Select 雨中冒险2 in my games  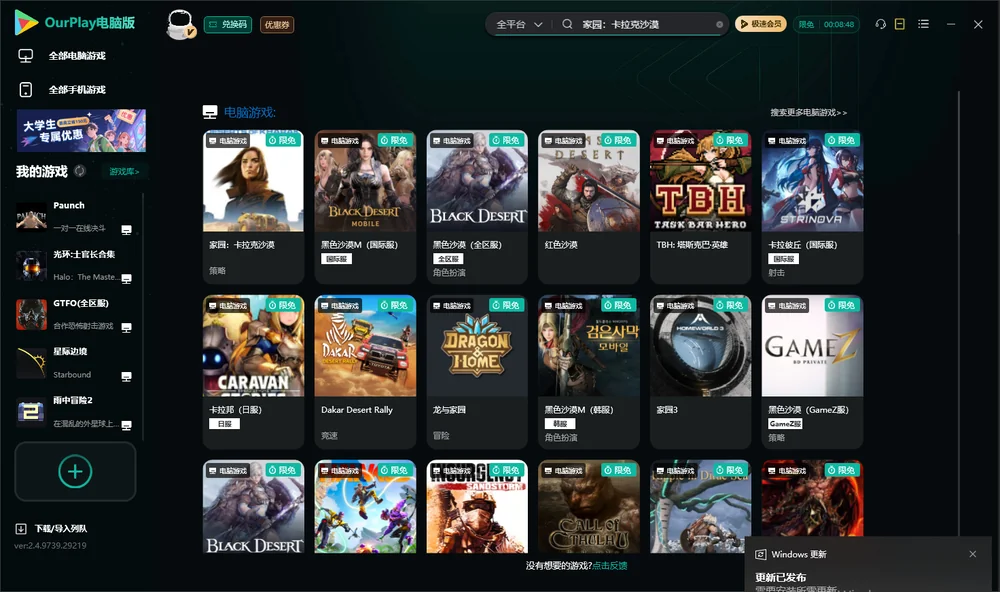pyautogui.click(x=75, y=412)
